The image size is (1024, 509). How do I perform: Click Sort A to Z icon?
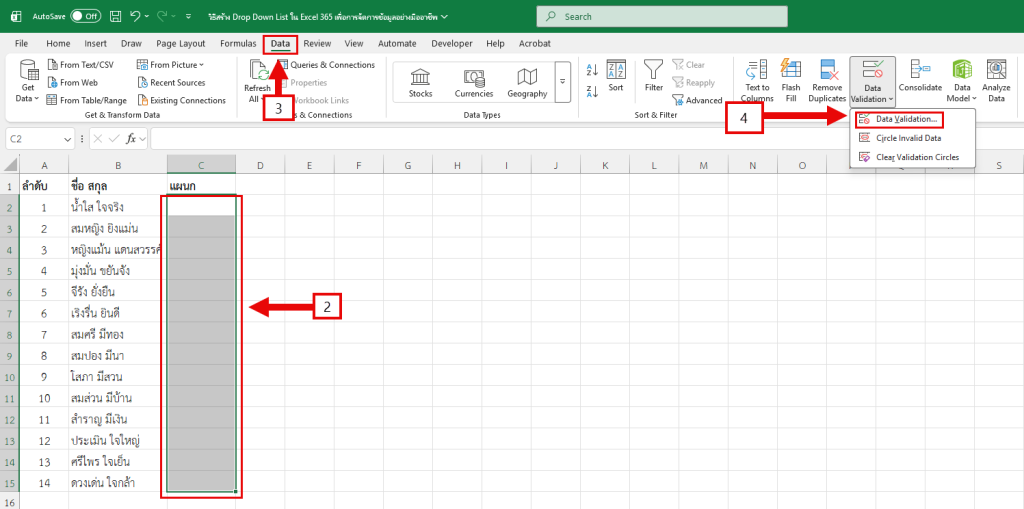tap(593, 70)
